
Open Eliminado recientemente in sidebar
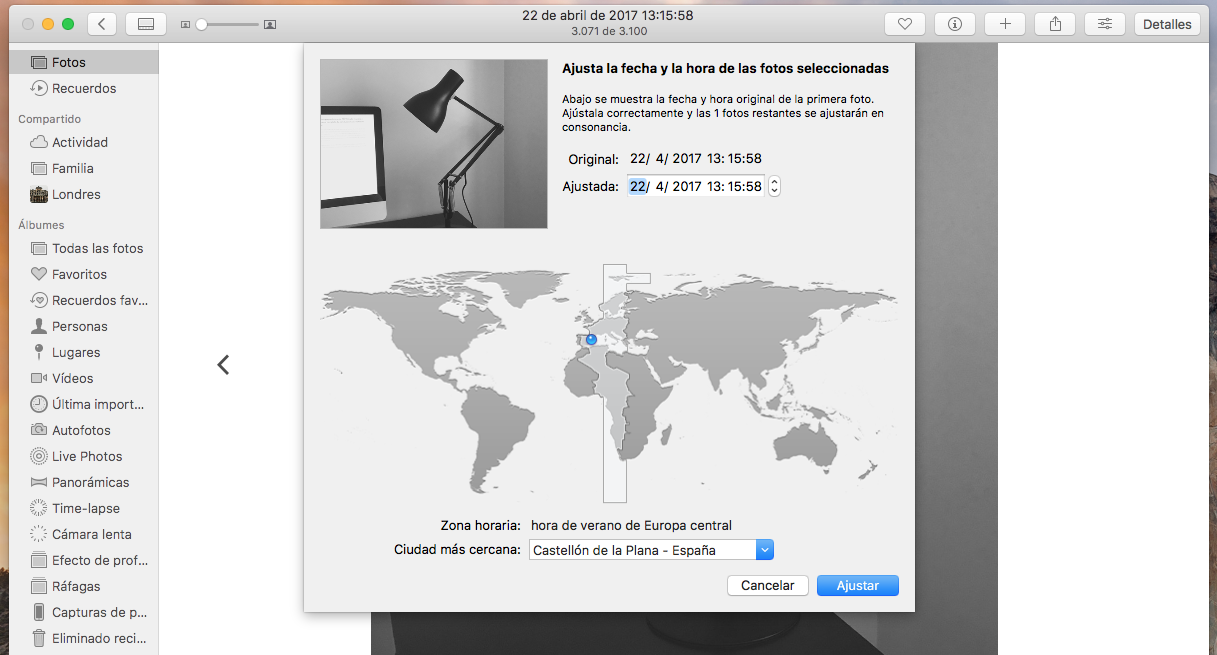98,638
